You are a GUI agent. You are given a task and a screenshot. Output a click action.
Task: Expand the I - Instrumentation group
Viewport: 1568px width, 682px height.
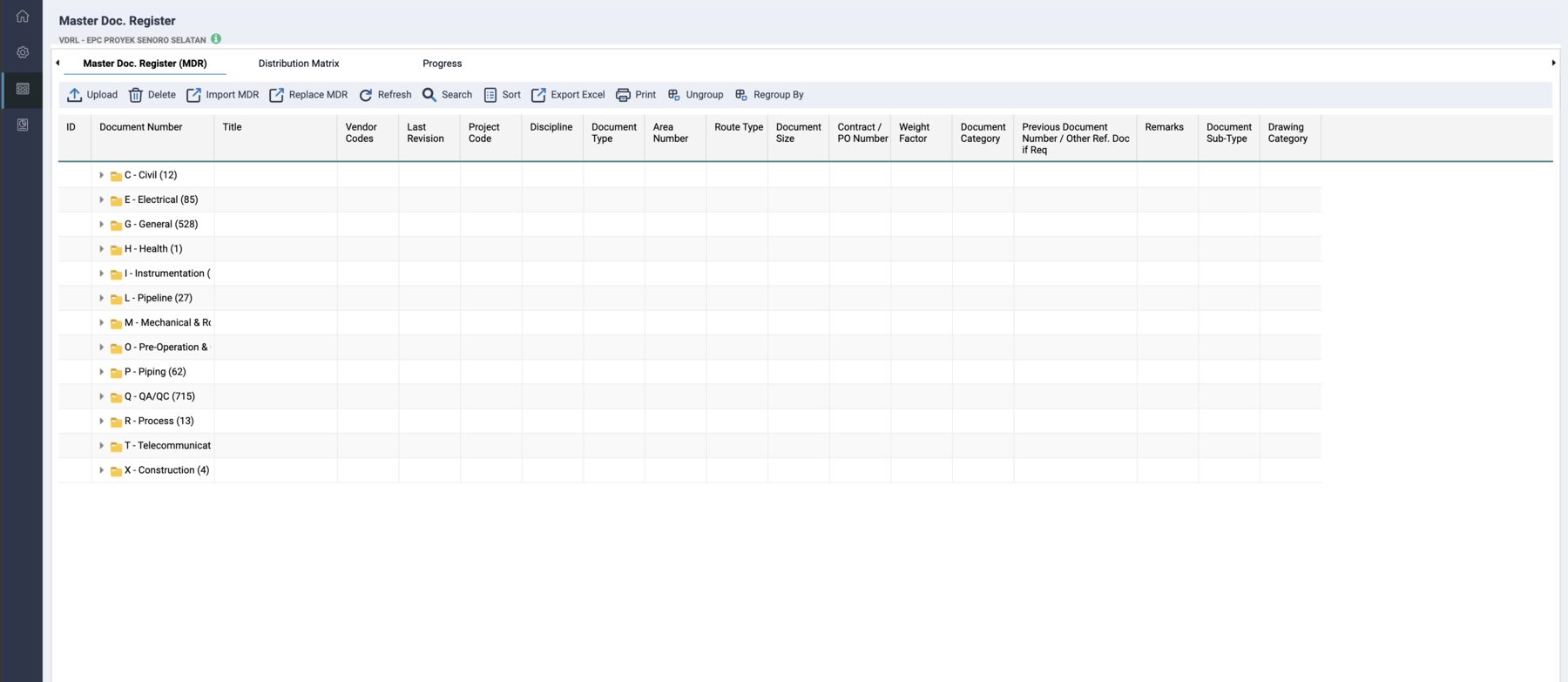tap(101, 273)
